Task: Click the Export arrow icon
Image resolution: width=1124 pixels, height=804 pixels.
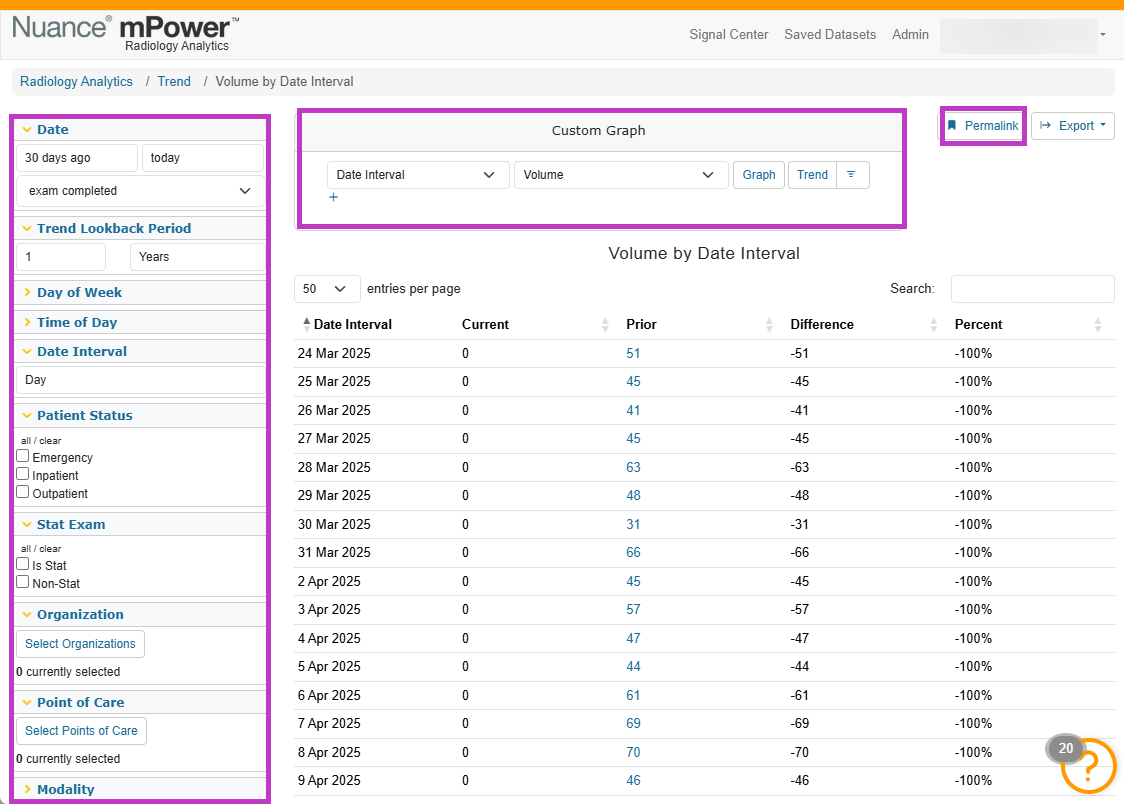Action: point(1046,125)
